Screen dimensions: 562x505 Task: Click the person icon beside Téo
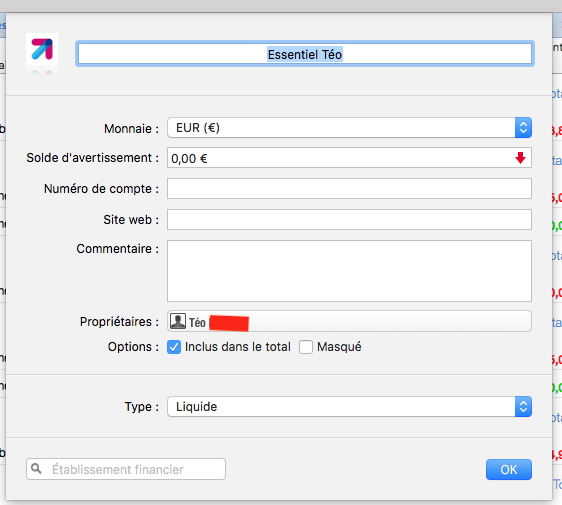coord(178,321)
